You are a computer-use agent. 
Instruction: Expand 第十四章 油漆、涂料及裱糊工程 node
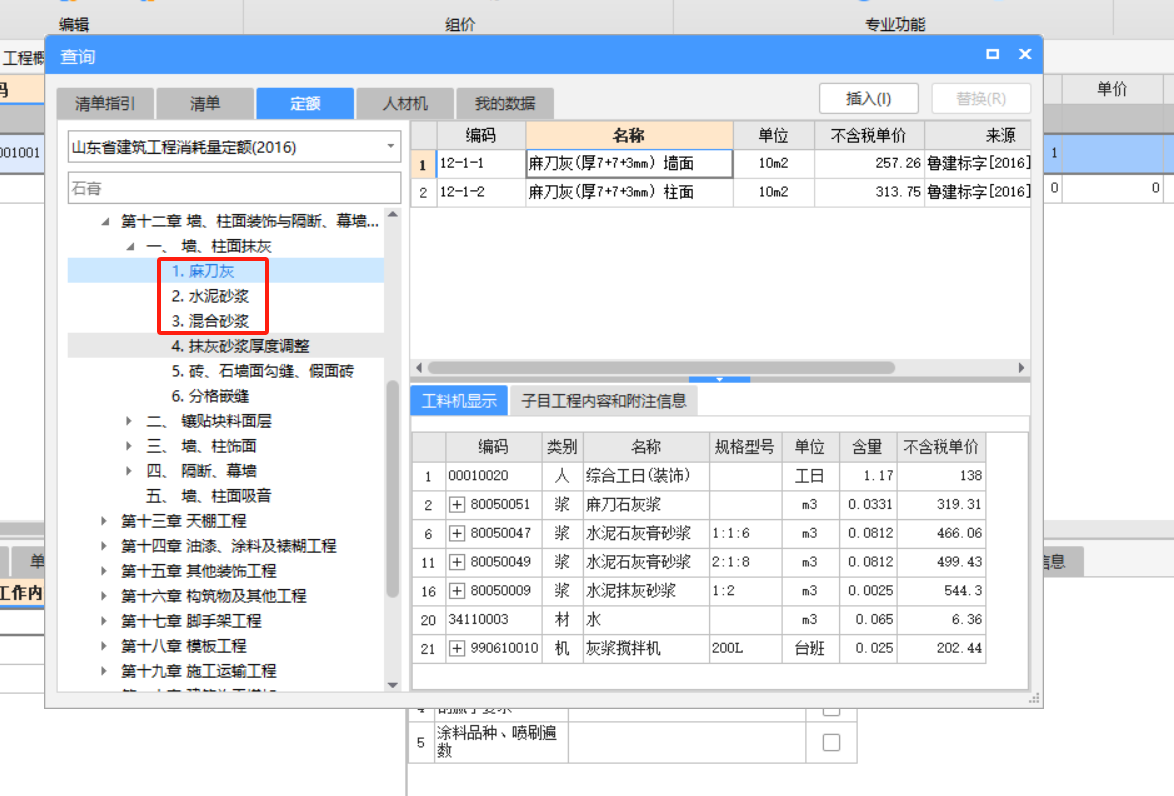coord(104,545)
